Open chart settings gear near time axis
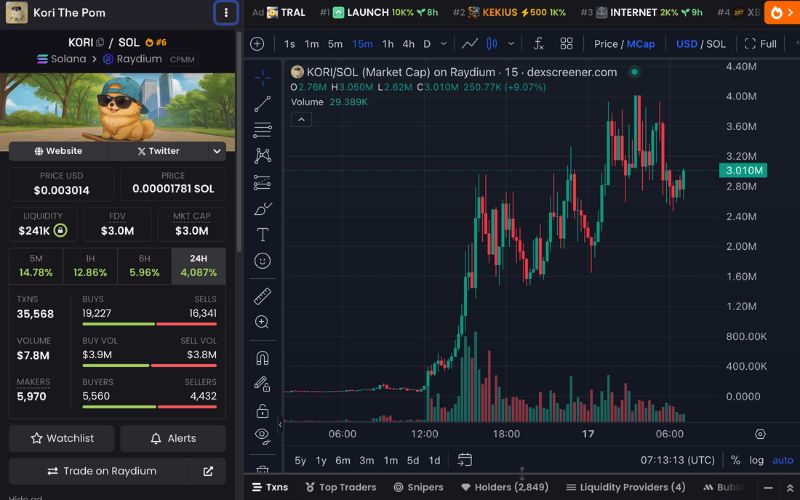 tap(760, 434)
